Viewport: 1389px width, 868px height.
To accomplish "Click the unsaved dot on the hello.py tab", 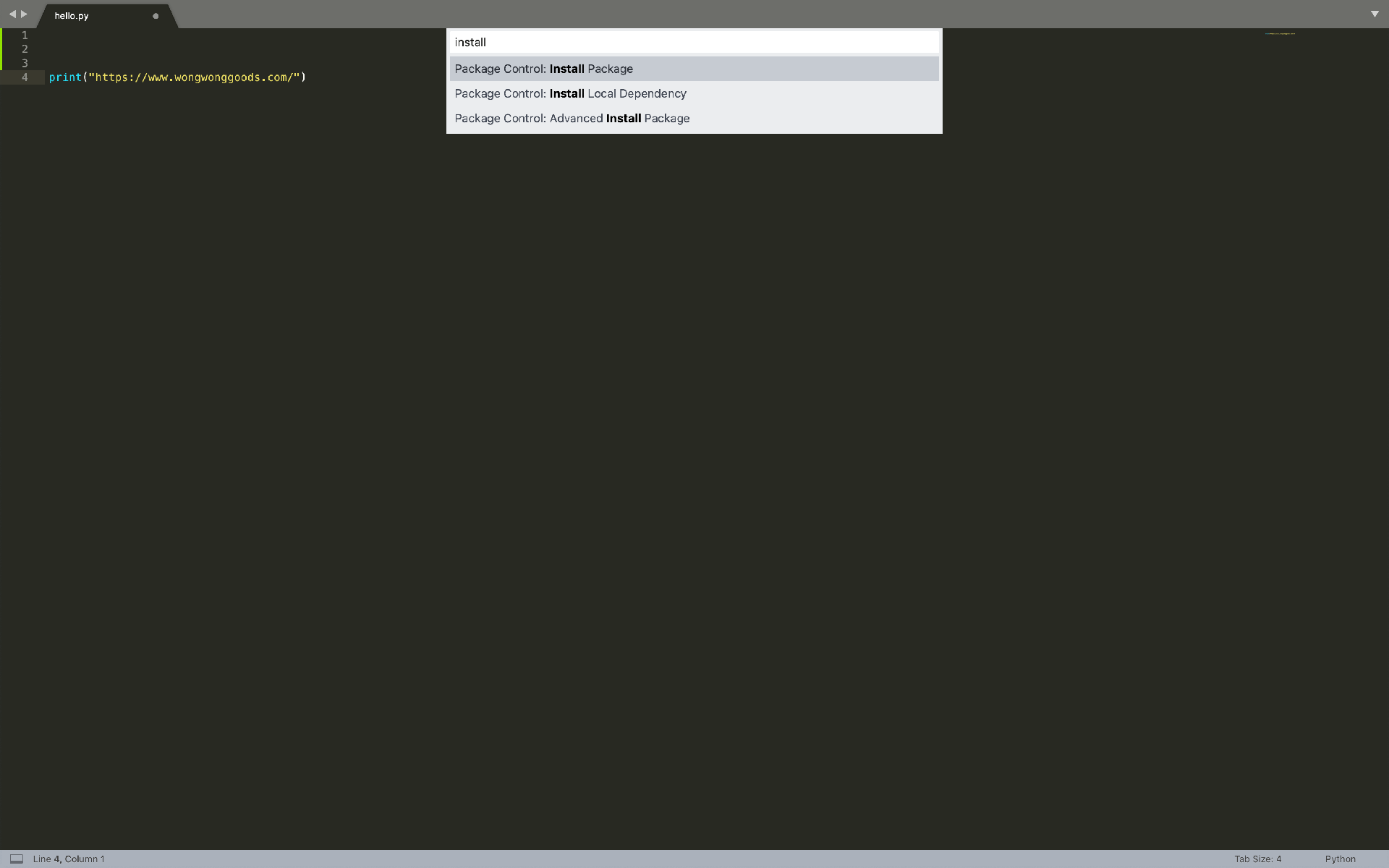I will click(156, 16).
